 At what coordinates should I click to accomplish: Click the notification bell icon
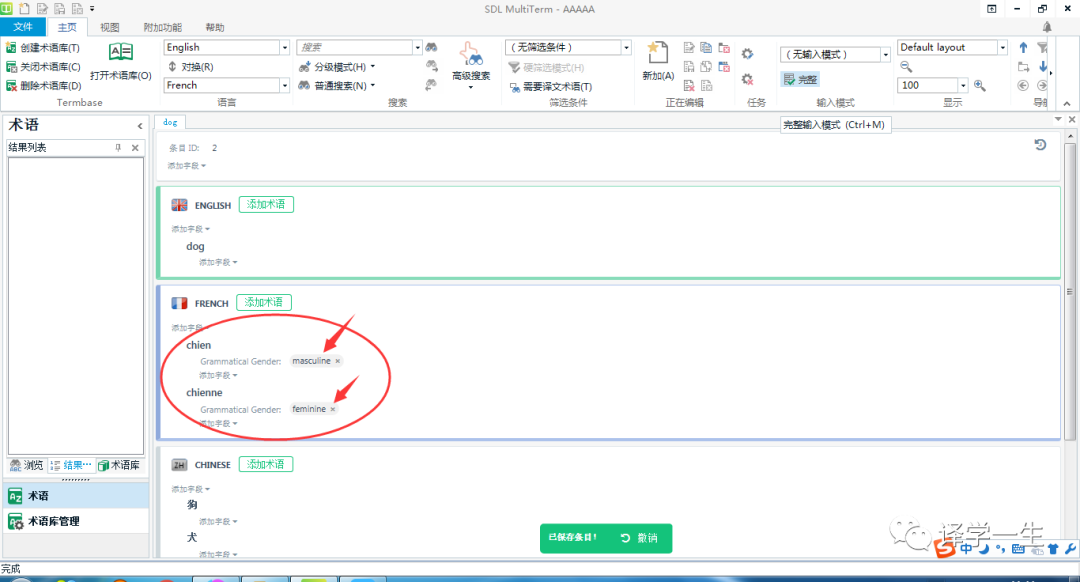coord(1047,27)
